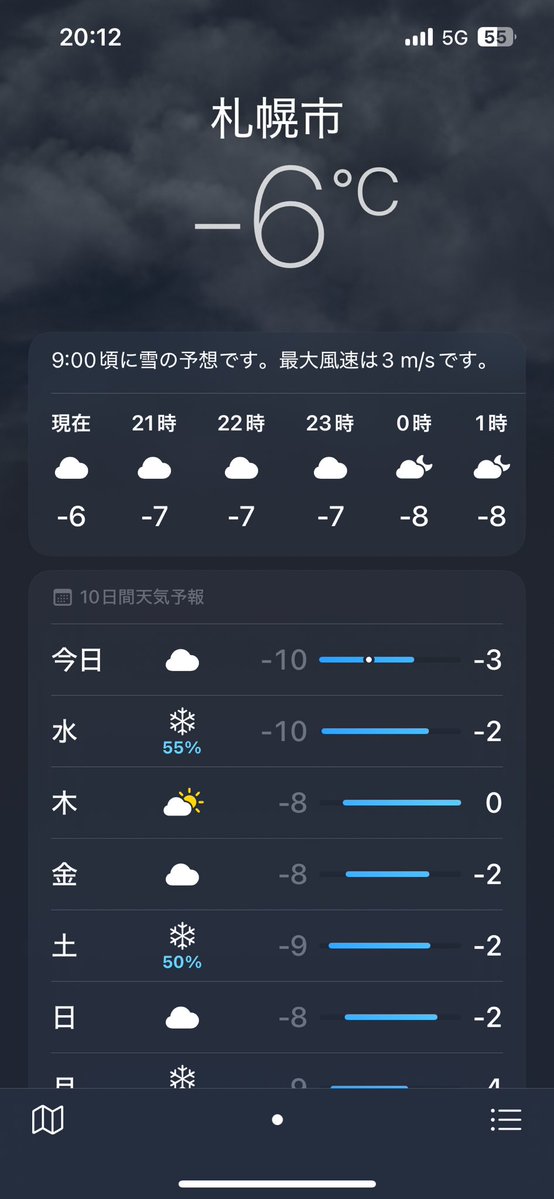The height and width of the screenshot is (1199, 554).
Task: Tap the 現在 (current) hourly forecast entry
Action: [x=71, y=470]
